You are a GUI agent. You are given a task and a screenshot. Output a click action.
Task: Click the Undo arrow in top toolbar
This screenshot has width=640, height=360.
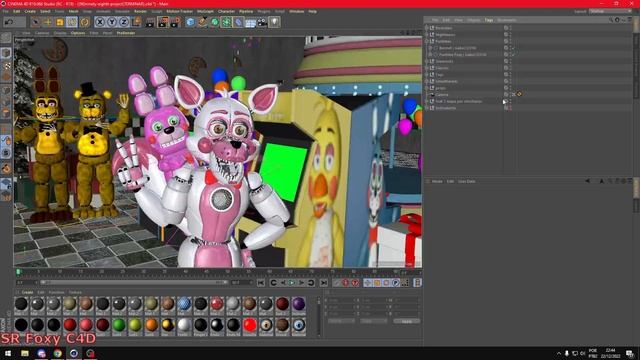tap(9, 22)
